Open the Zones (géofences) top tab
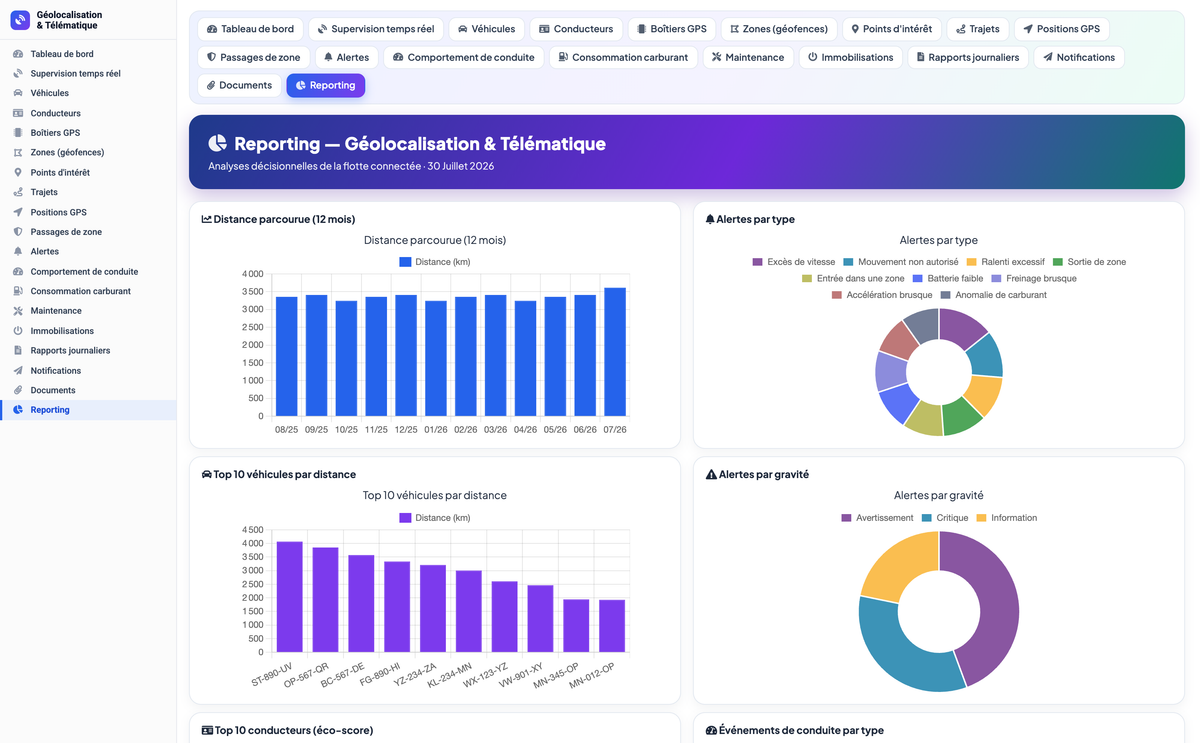 pyautogui.click(x=779, y=29)
